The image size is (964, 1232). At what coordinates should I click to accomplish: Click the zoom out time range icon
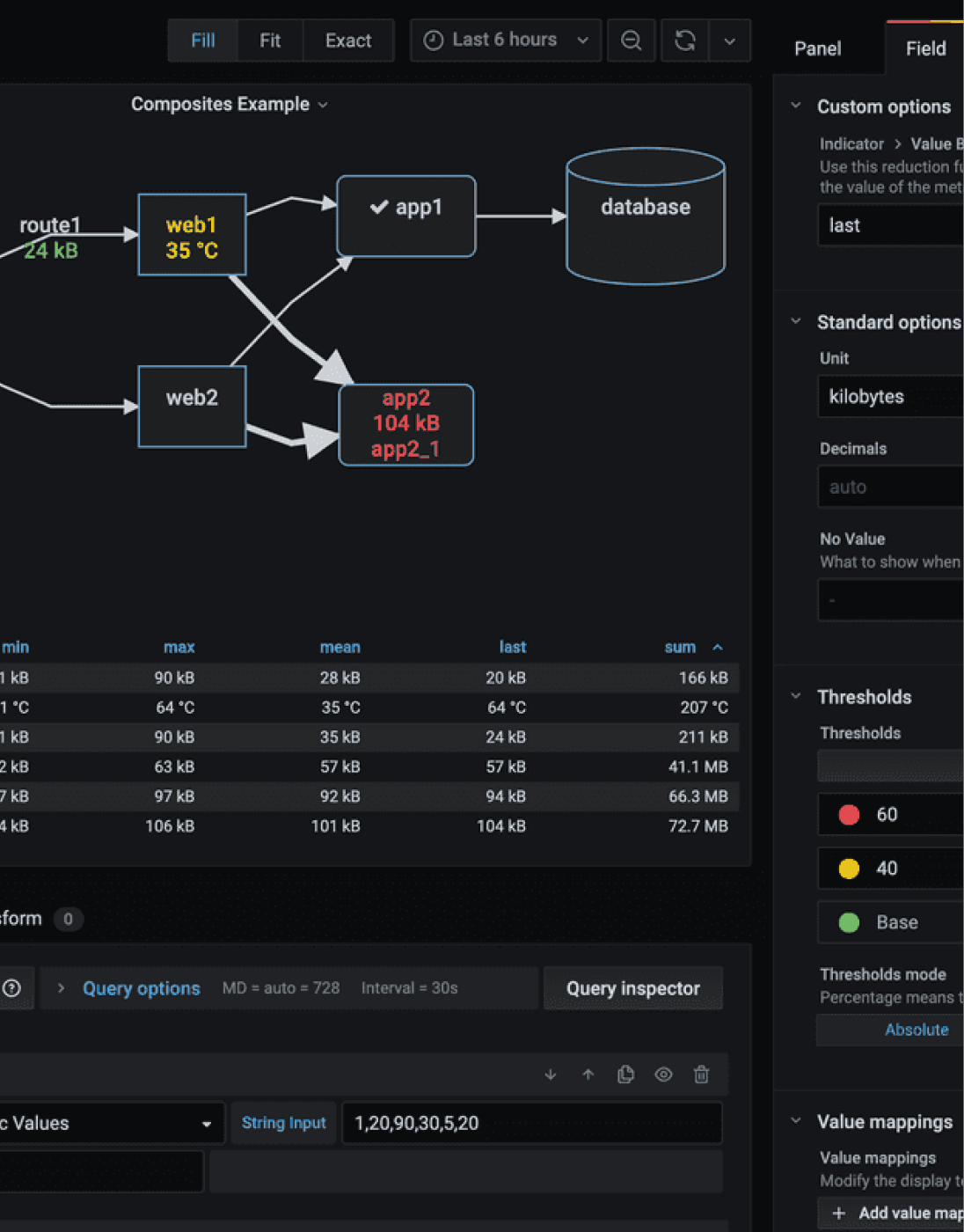631,40
